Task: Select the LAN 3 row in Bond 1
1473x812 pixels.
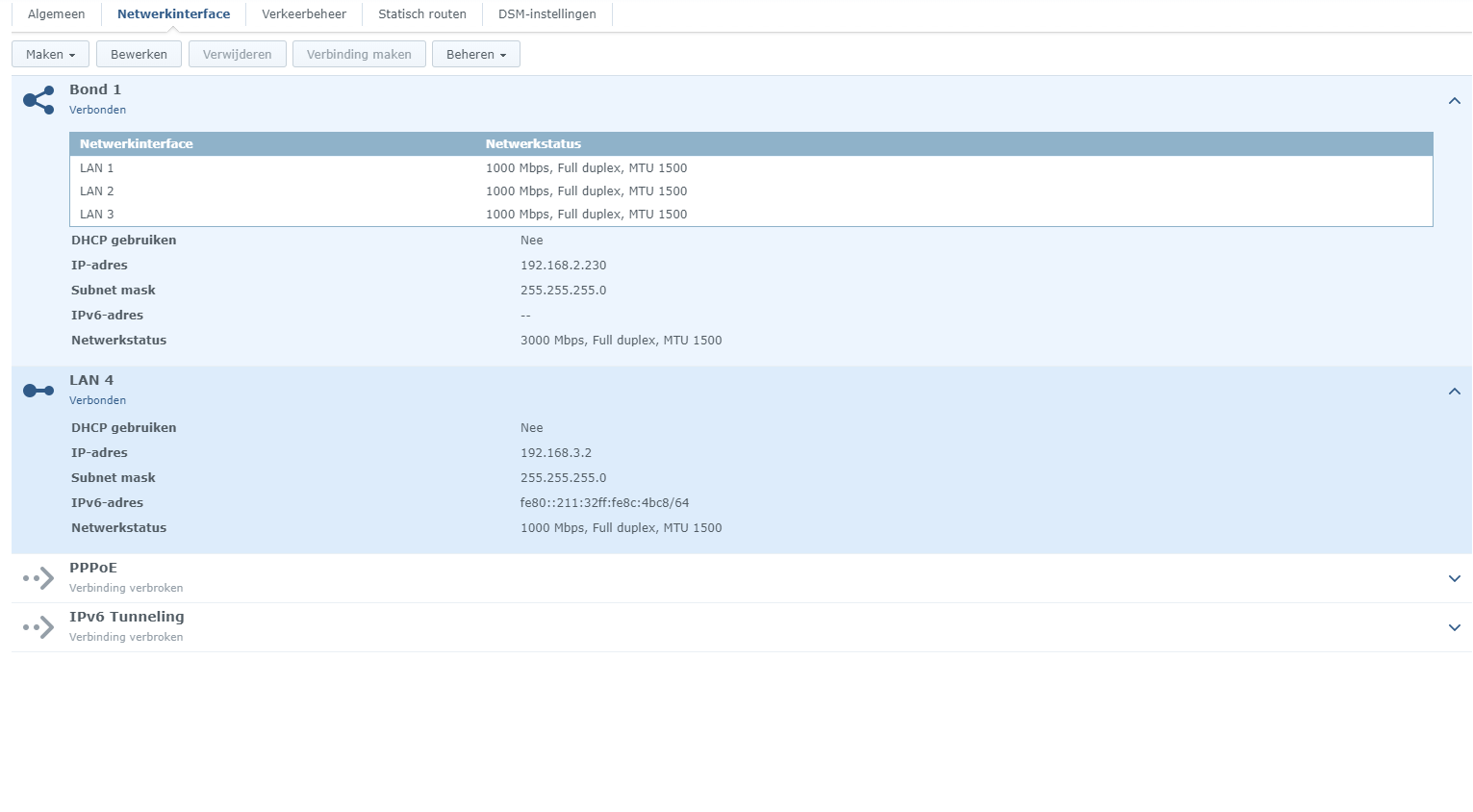Action: click(751, 215)
